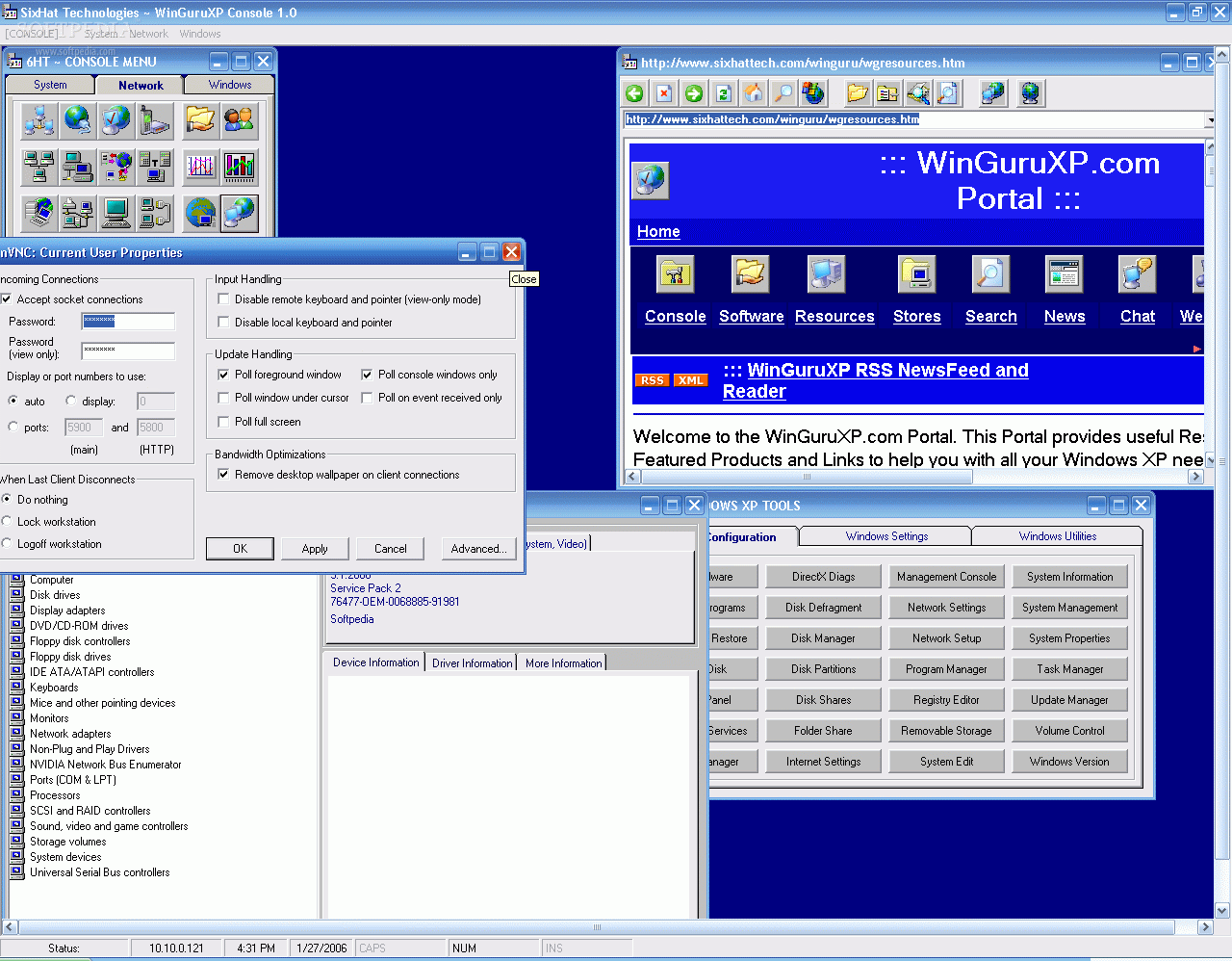The image size is (1232, 961).
Task: Click the Apply button
Action: click(x=315, y=549)
